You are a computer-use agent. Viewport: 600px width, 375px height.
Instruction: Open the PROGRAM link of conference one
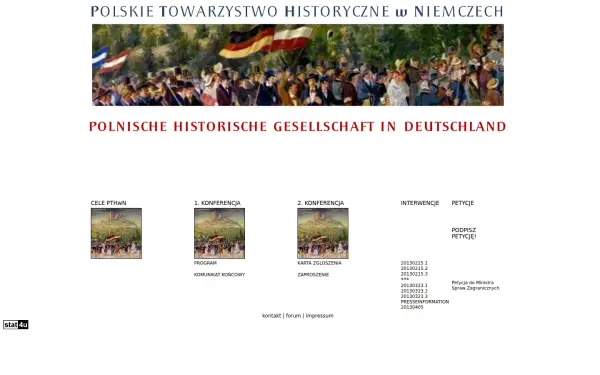(x=205, y=263)
